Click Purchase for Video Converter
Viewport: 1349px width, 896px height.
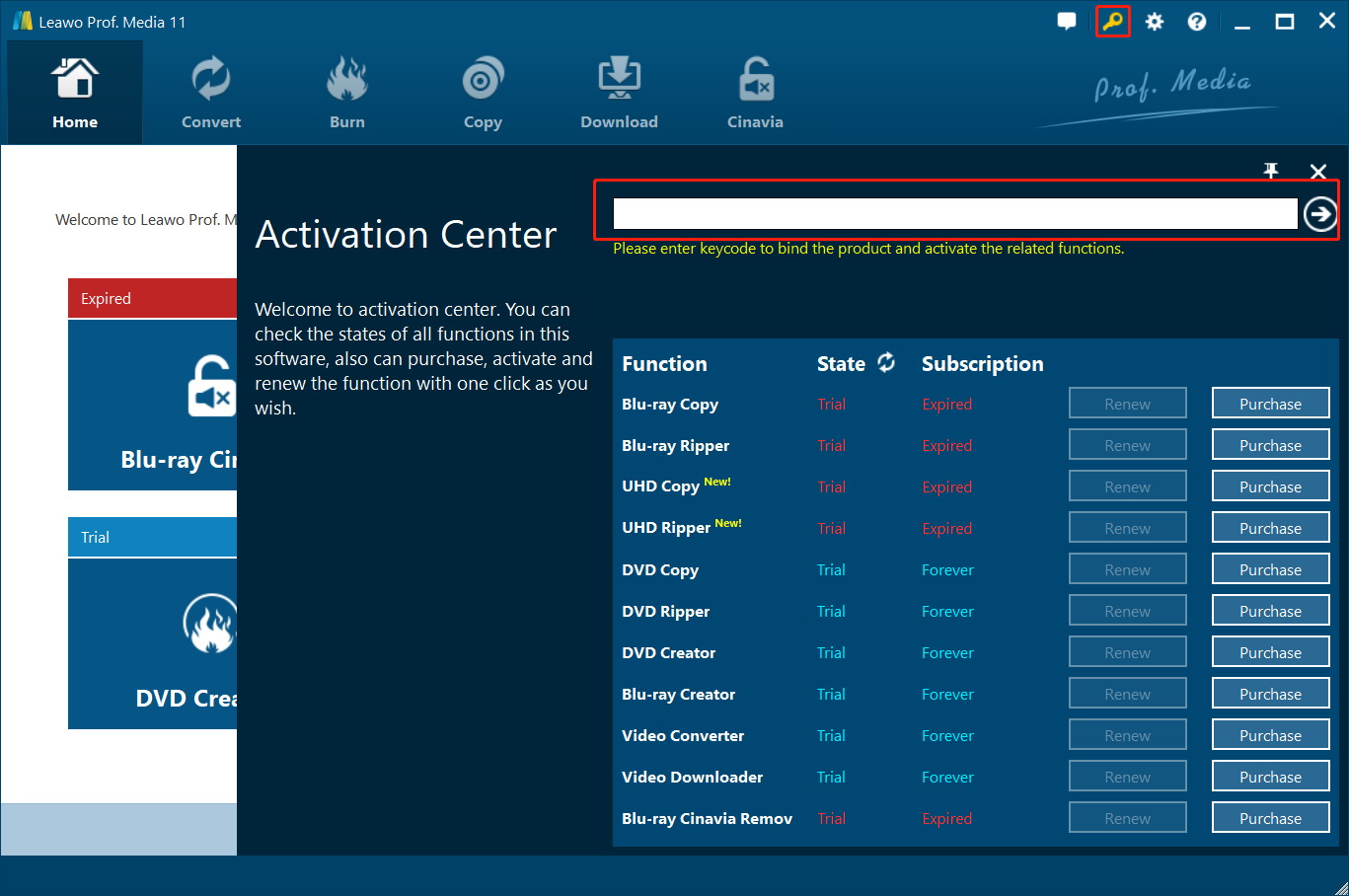[1270, 735]
